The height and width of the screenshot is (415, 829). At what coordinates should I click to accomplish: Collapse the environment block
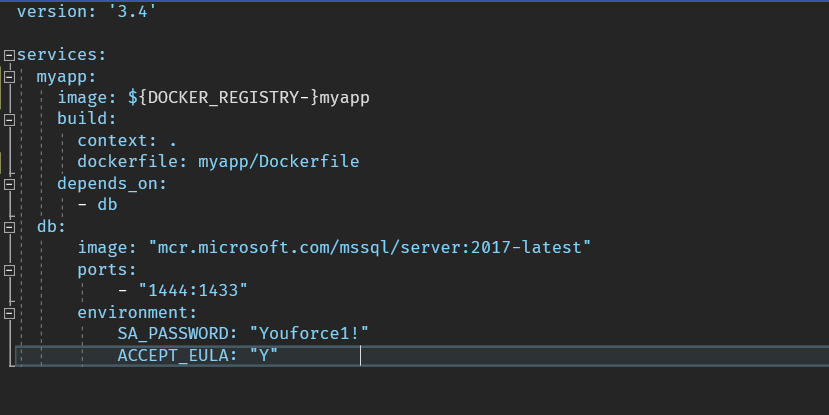pos(9,313)
